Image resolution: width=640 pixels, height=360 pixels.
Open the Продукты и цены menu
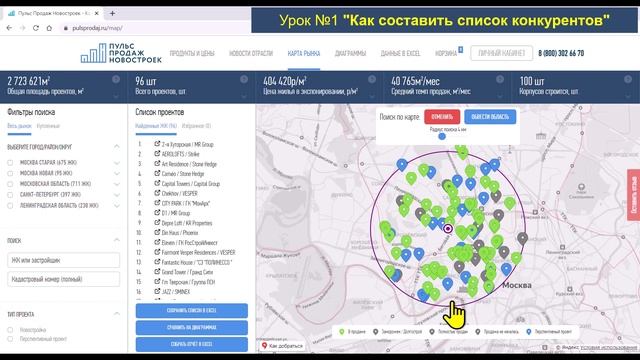pos(192,53)
